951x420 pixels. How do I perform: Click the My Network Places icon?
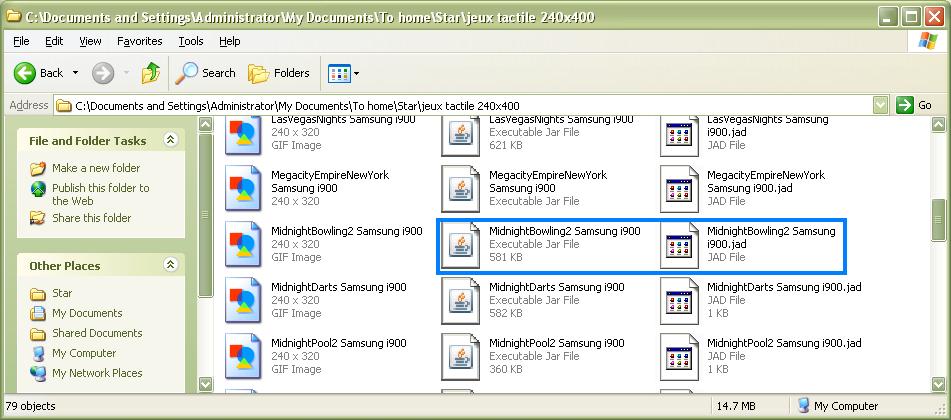(x=38, y=373)
